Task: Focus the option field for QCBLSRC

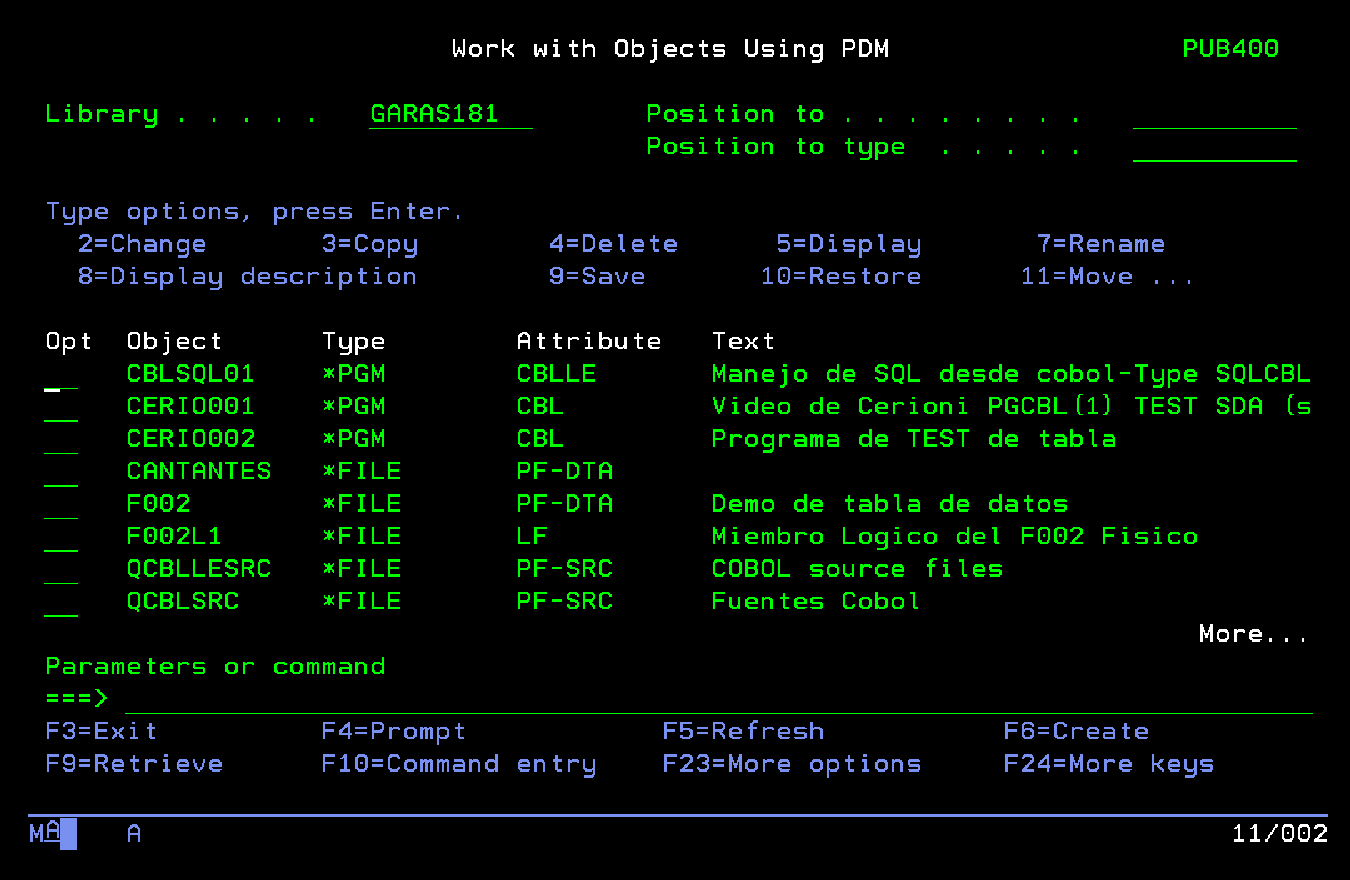Action: [61, 602]
